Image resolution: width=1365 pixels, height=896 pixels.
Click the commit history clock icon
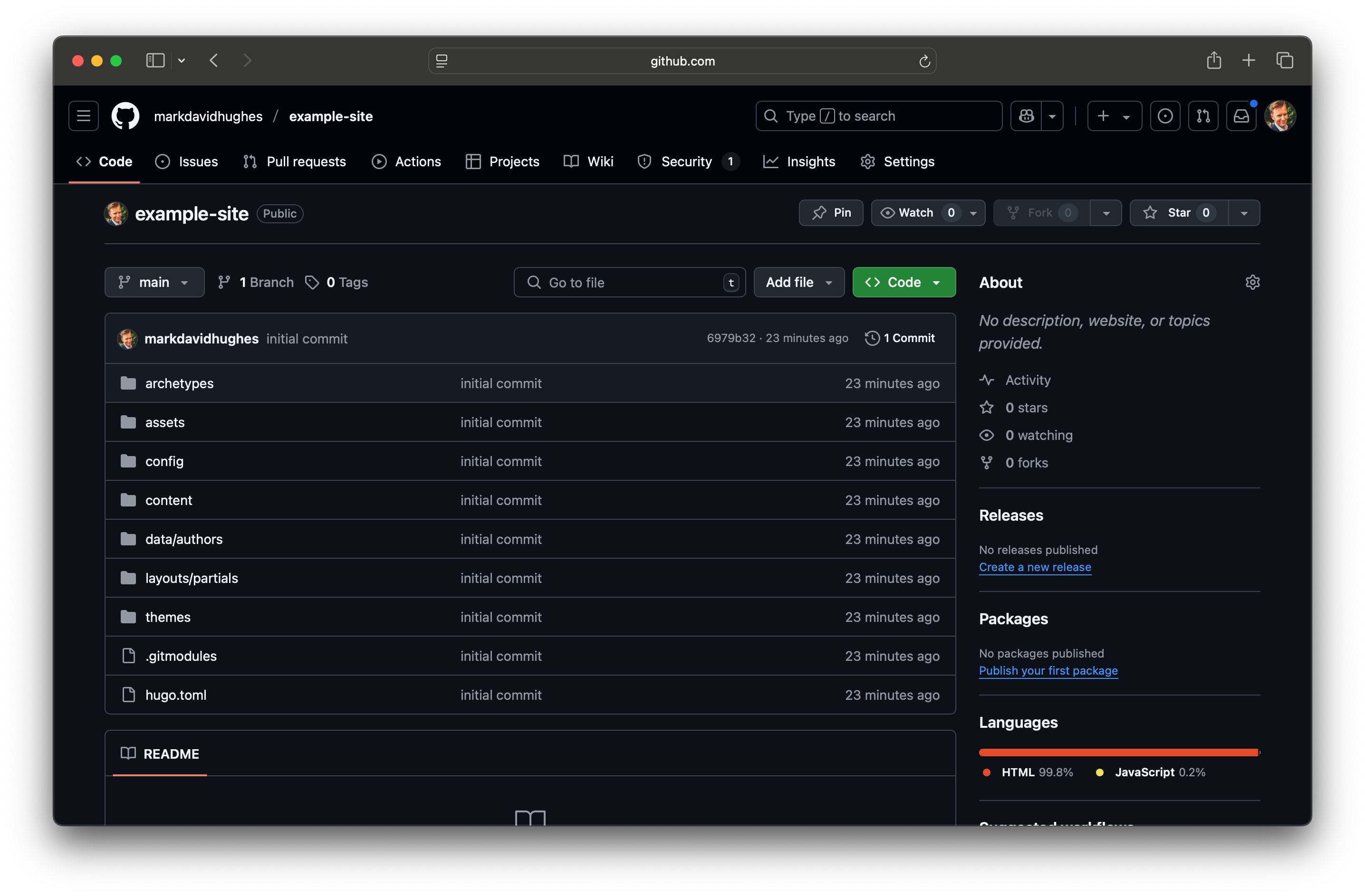tap(872, 338)
